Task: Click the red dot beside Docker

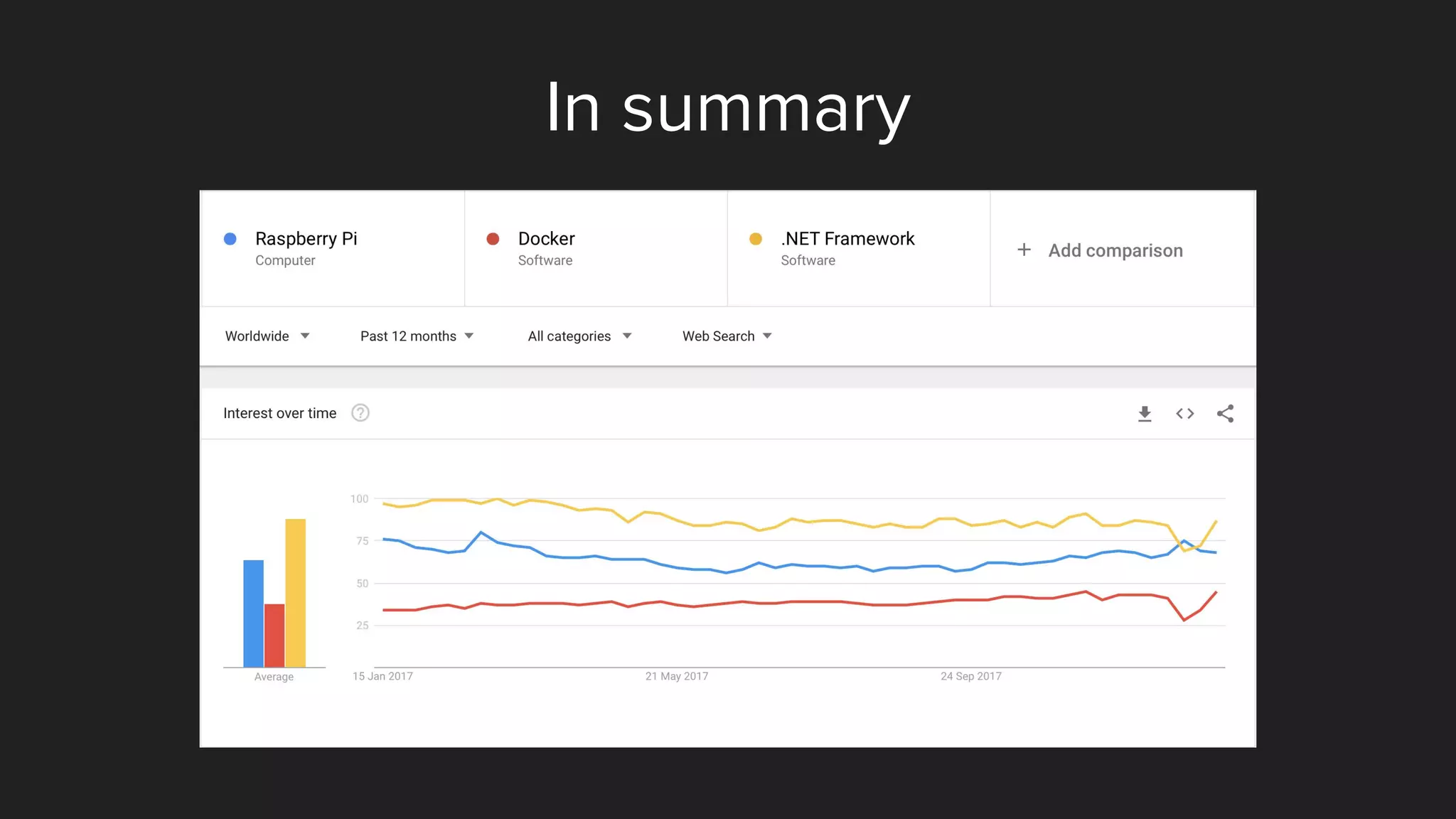Action: coord(493,239)
